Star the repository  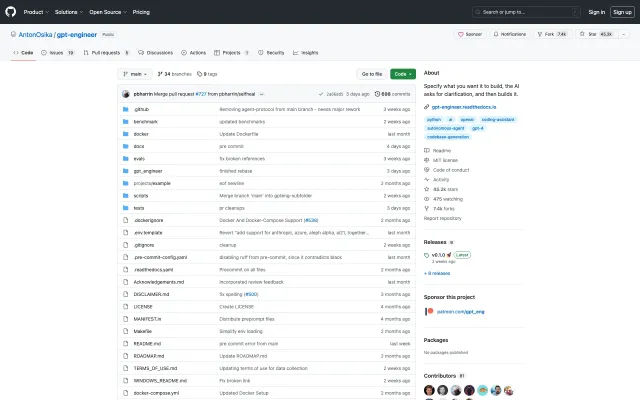(x=596, y=34)
